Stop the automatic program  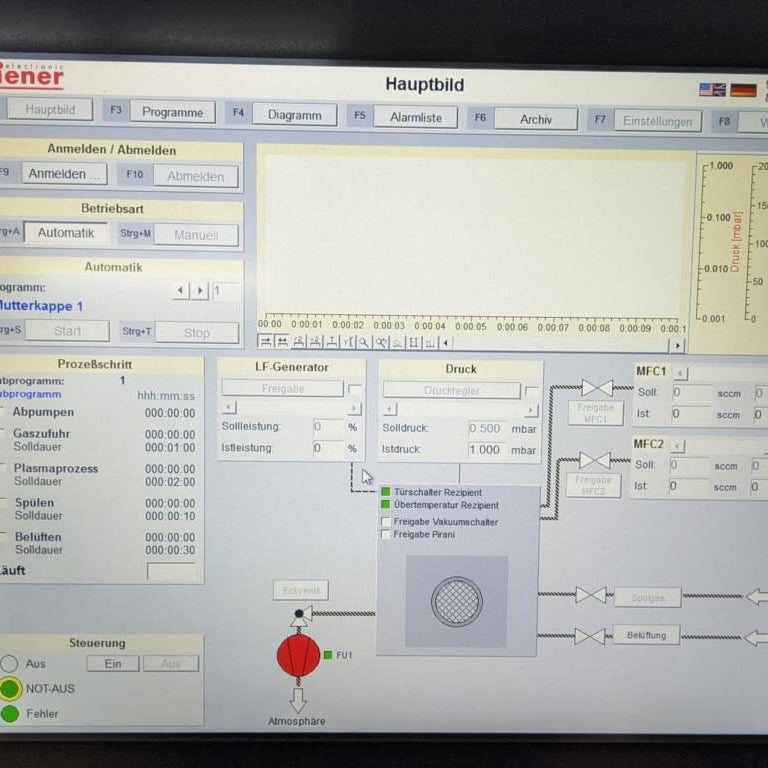click(x=197, y=333)
